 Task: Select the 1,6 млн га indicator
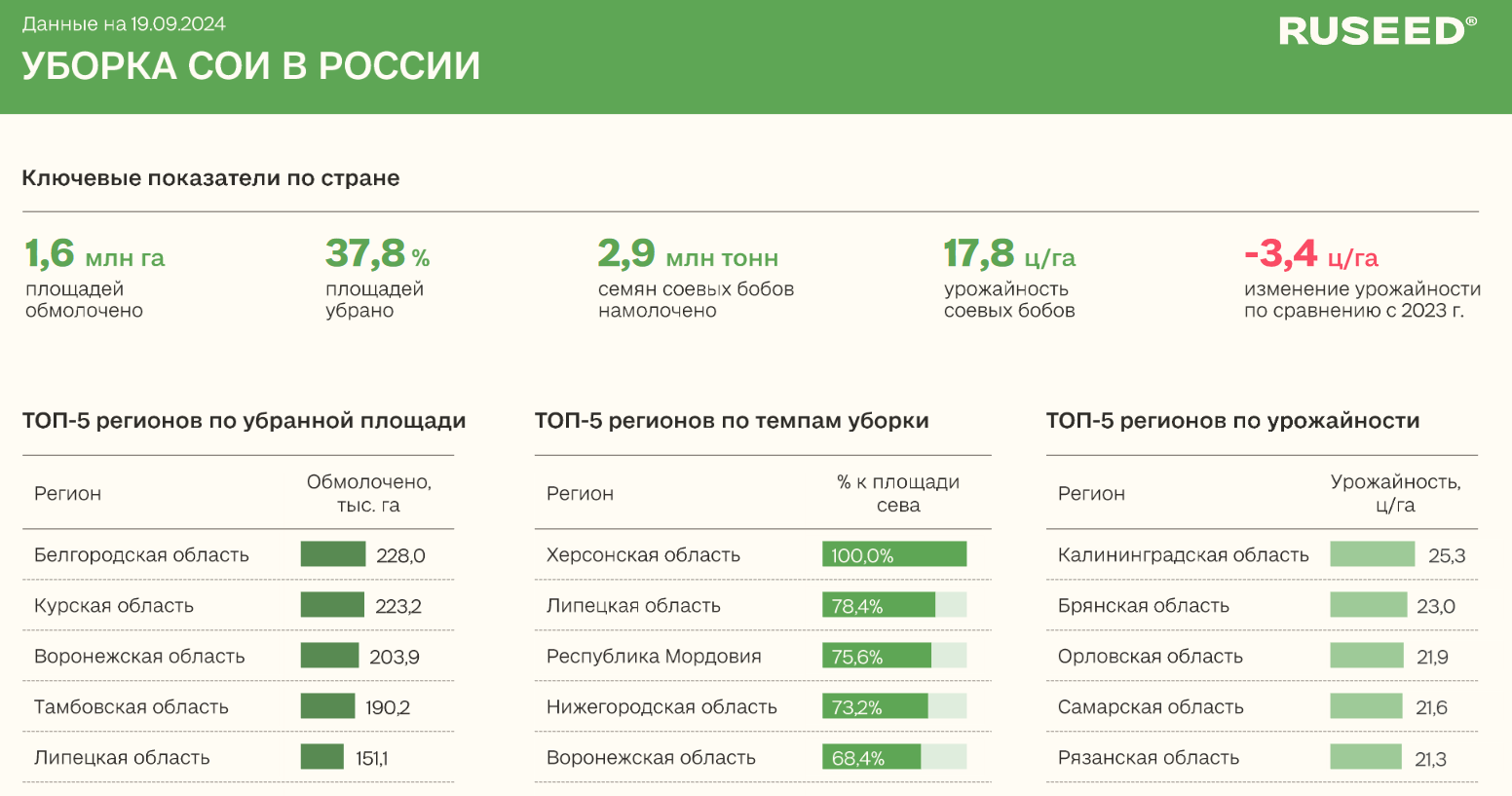[x=94, y=254]
